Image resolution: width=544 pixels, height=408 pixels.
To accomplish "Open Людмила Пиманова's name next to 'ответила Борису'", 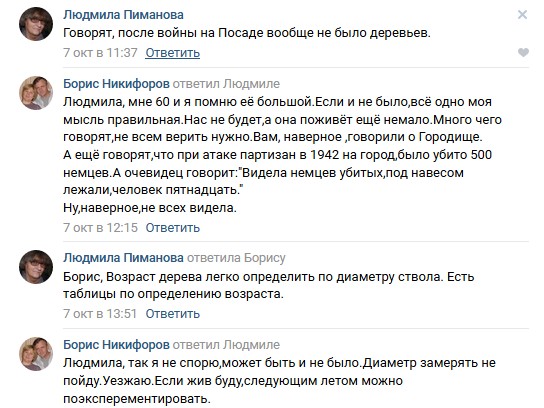I will point(123,258).
